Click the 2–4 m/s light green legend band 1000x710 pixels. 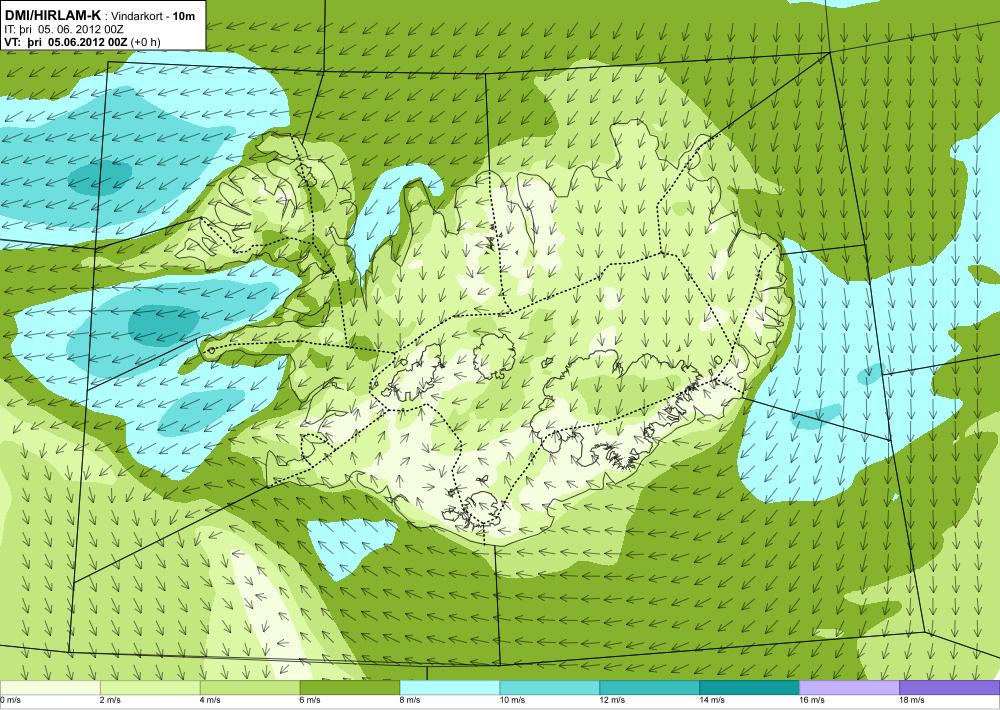click(150, 687)
